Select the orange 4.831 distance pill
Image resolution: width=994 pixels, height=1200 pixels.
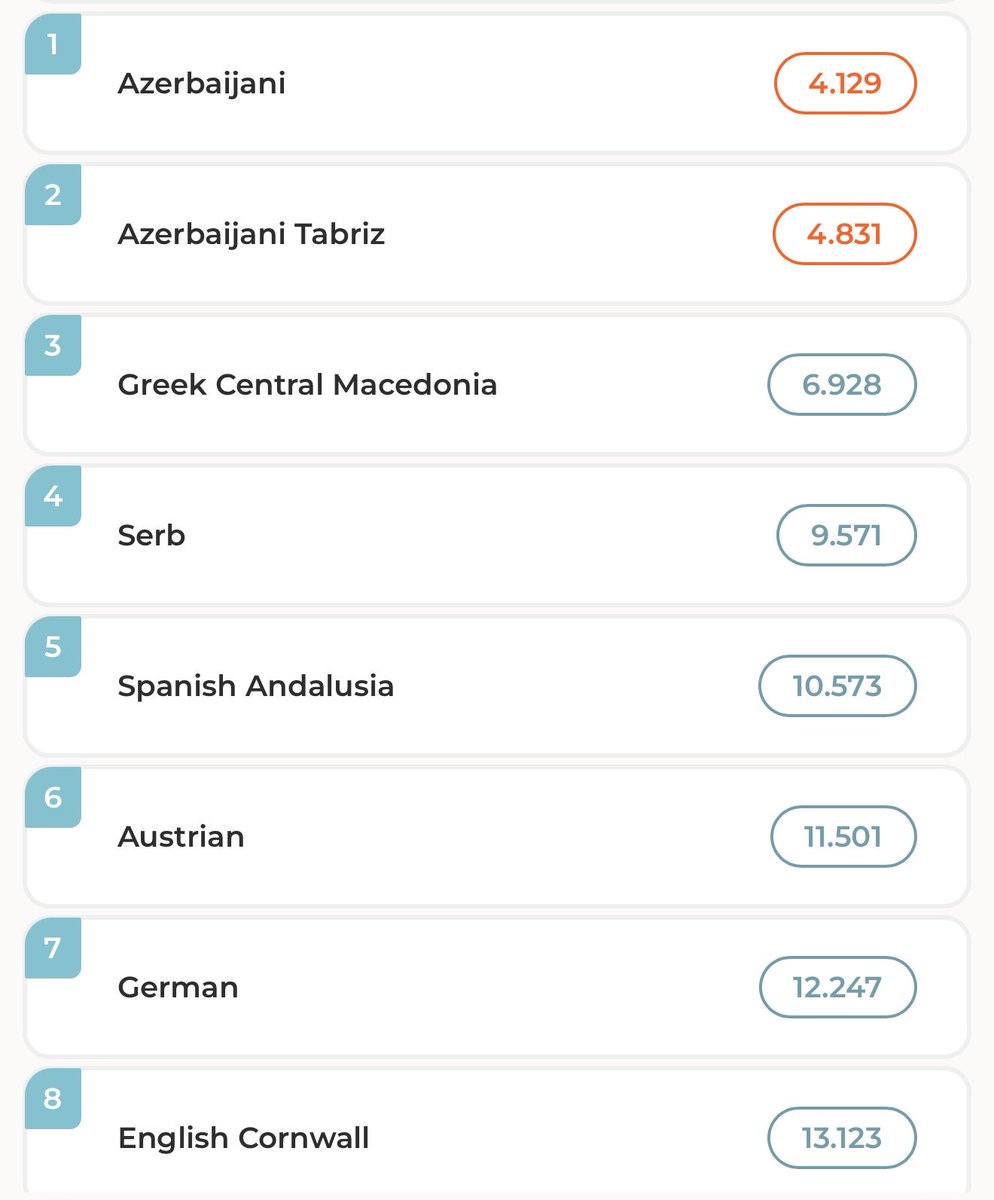pyautogui.click(x=845, y=234)
